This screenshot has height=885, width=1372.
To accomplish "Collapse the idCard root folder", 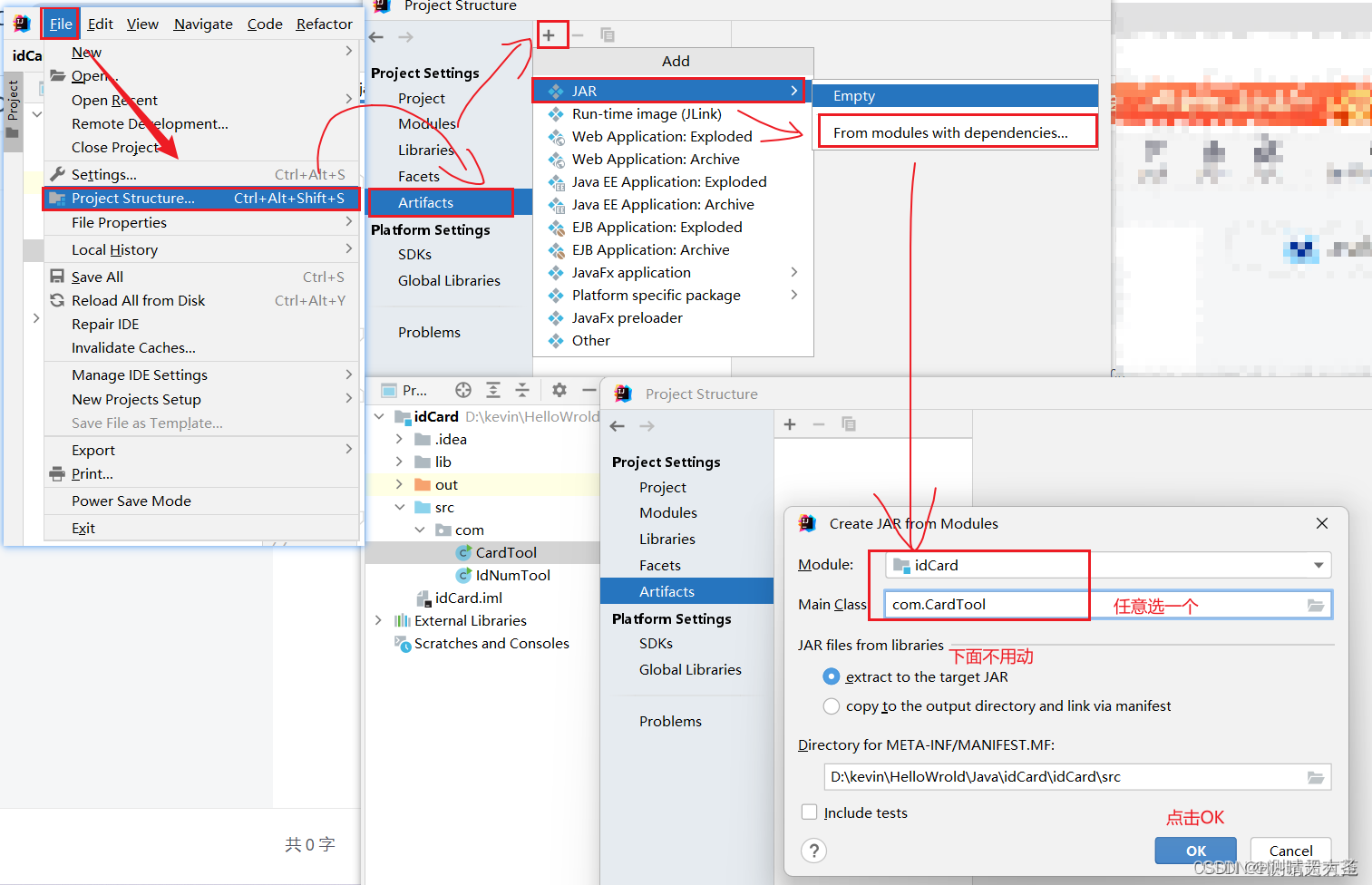I will pos(379,416).
